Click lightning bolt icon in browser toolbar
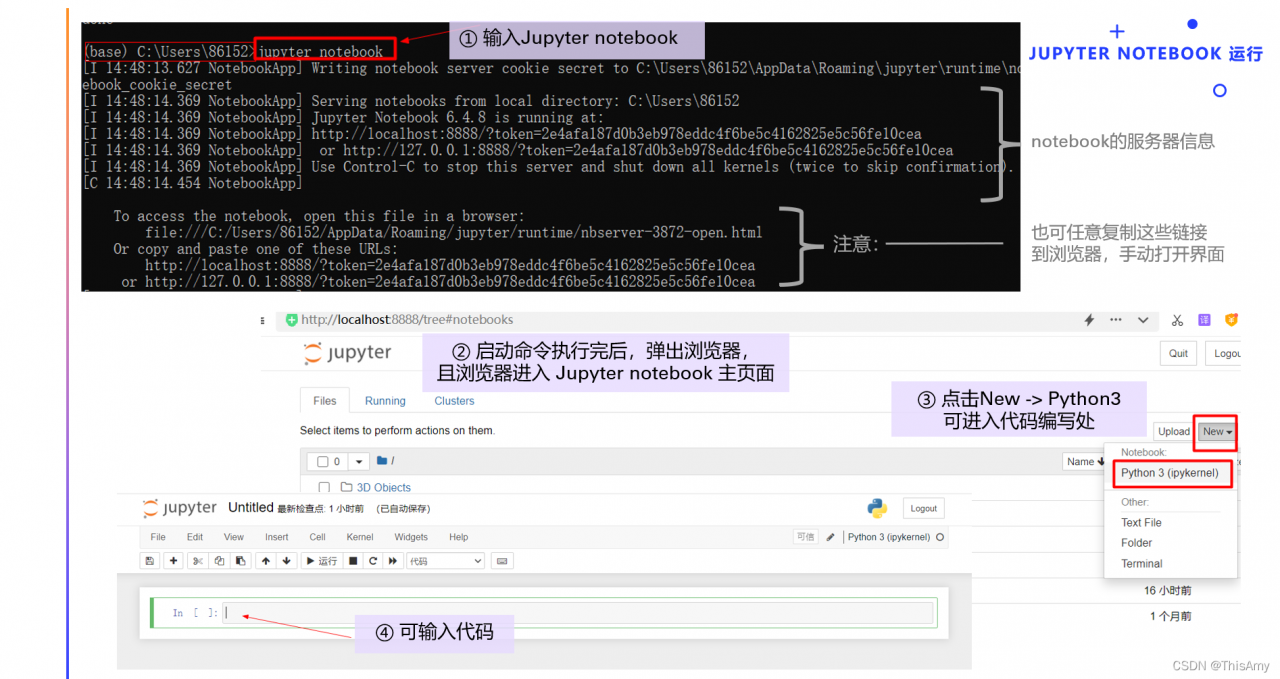Viewport: 1280px width, 679px height. [x=1090, y=320]
